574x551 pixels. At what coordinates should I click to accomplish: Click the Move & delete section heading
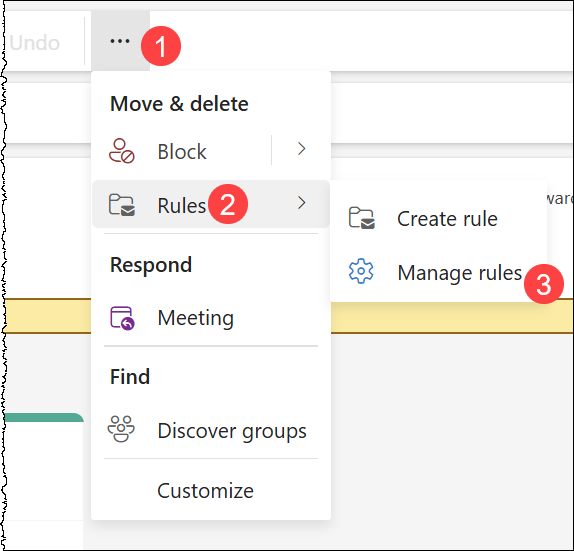(179, 104)
